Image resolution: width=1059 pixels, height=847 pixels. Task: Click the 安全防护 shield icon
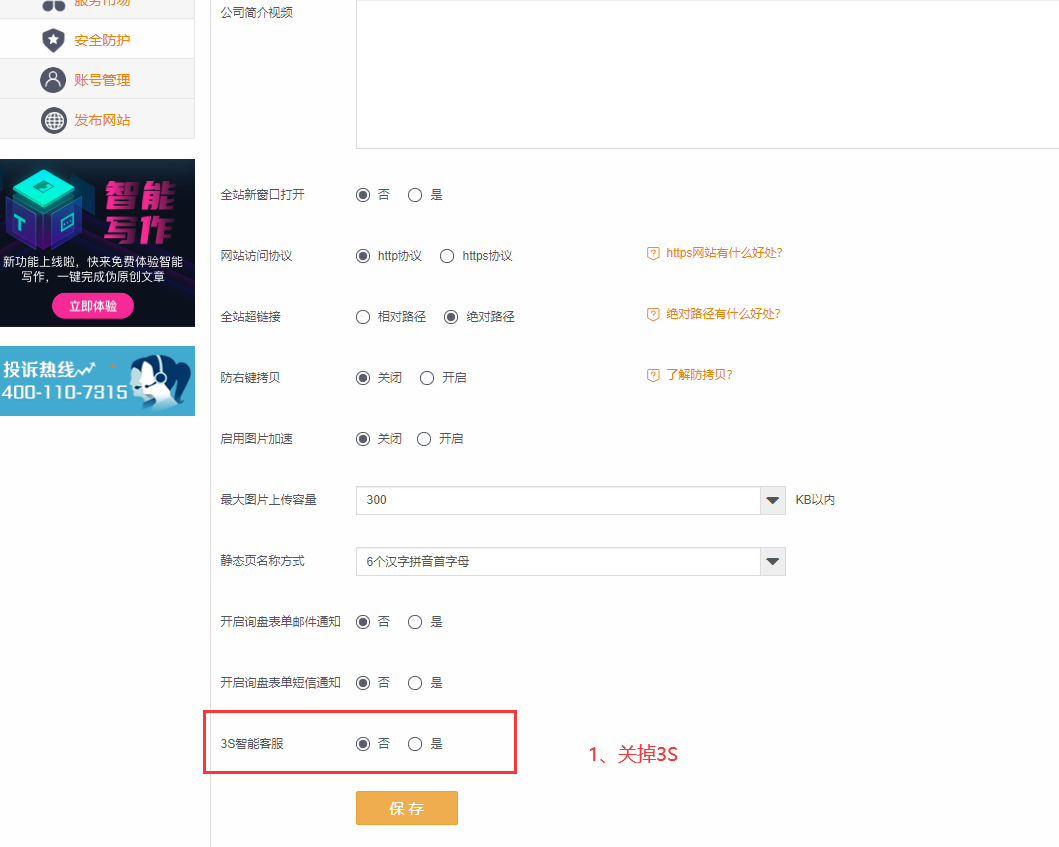[x=53, y=40]
